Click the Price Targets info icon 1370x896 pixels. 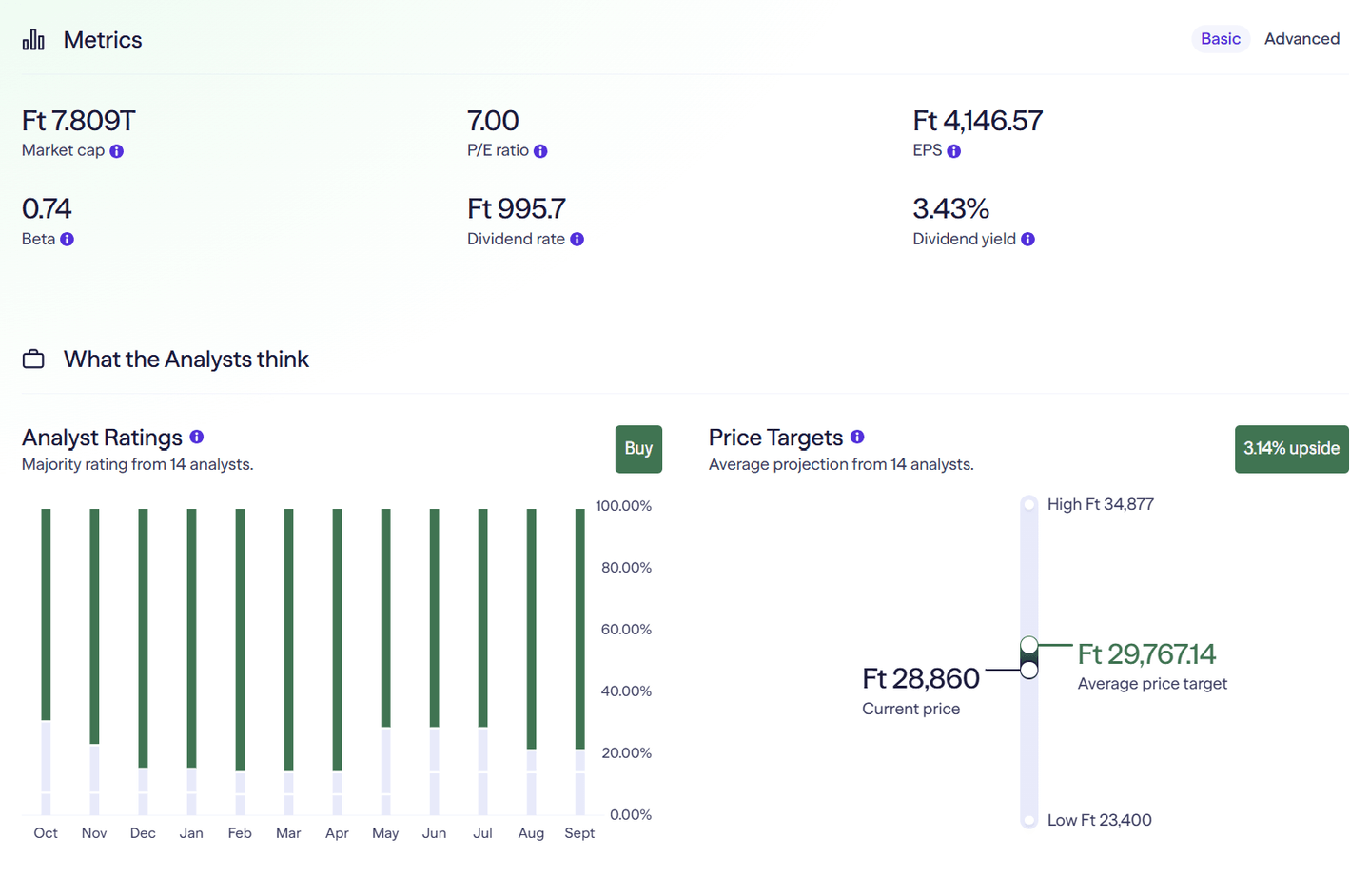(857, 437)
